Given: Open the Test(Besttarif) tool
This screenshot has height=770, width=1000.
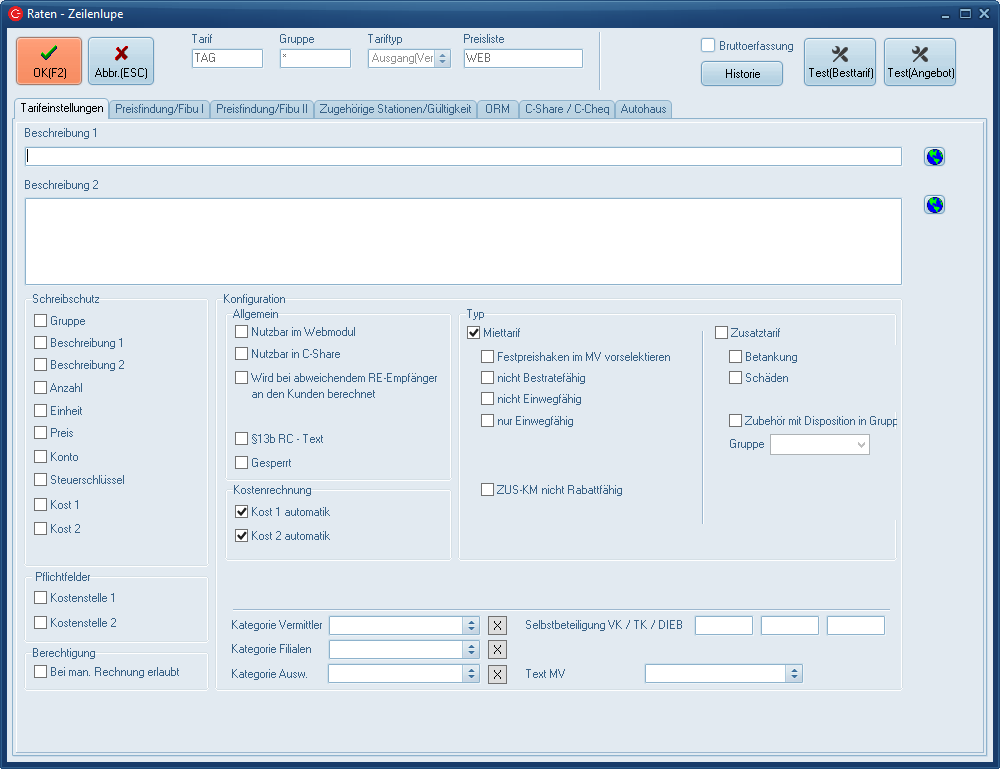Looking at the screenshot, I should point(839,61).
